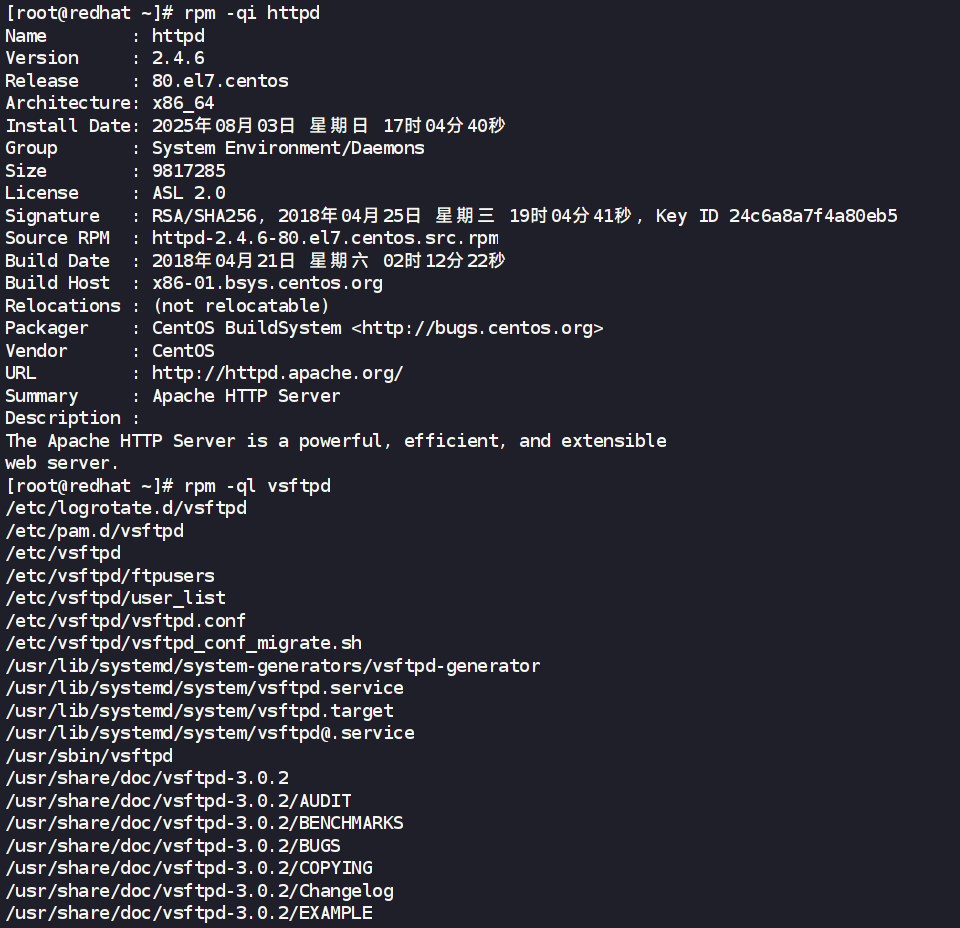This screenshot has width=960, height=928.
Task: Click the Source RPM filename httpd-2.4.6-80.el7.centos.src.rpm
Action: pos(325,238)
